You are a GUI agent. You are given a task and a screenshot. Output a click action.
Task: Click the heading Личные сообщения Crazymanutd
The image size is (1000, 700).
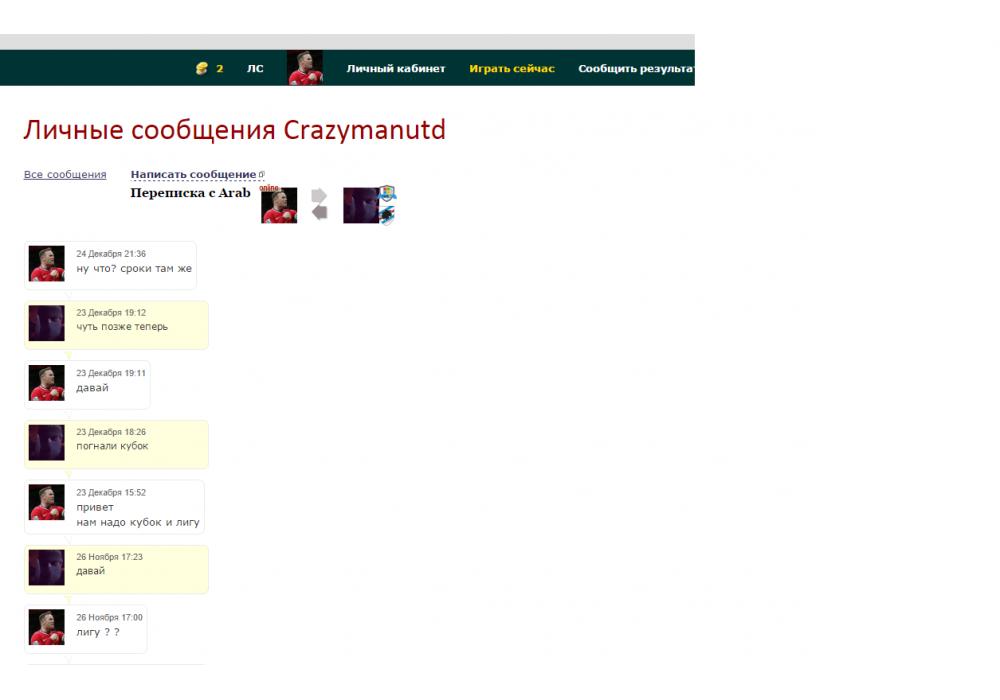[x=235, y=129]
